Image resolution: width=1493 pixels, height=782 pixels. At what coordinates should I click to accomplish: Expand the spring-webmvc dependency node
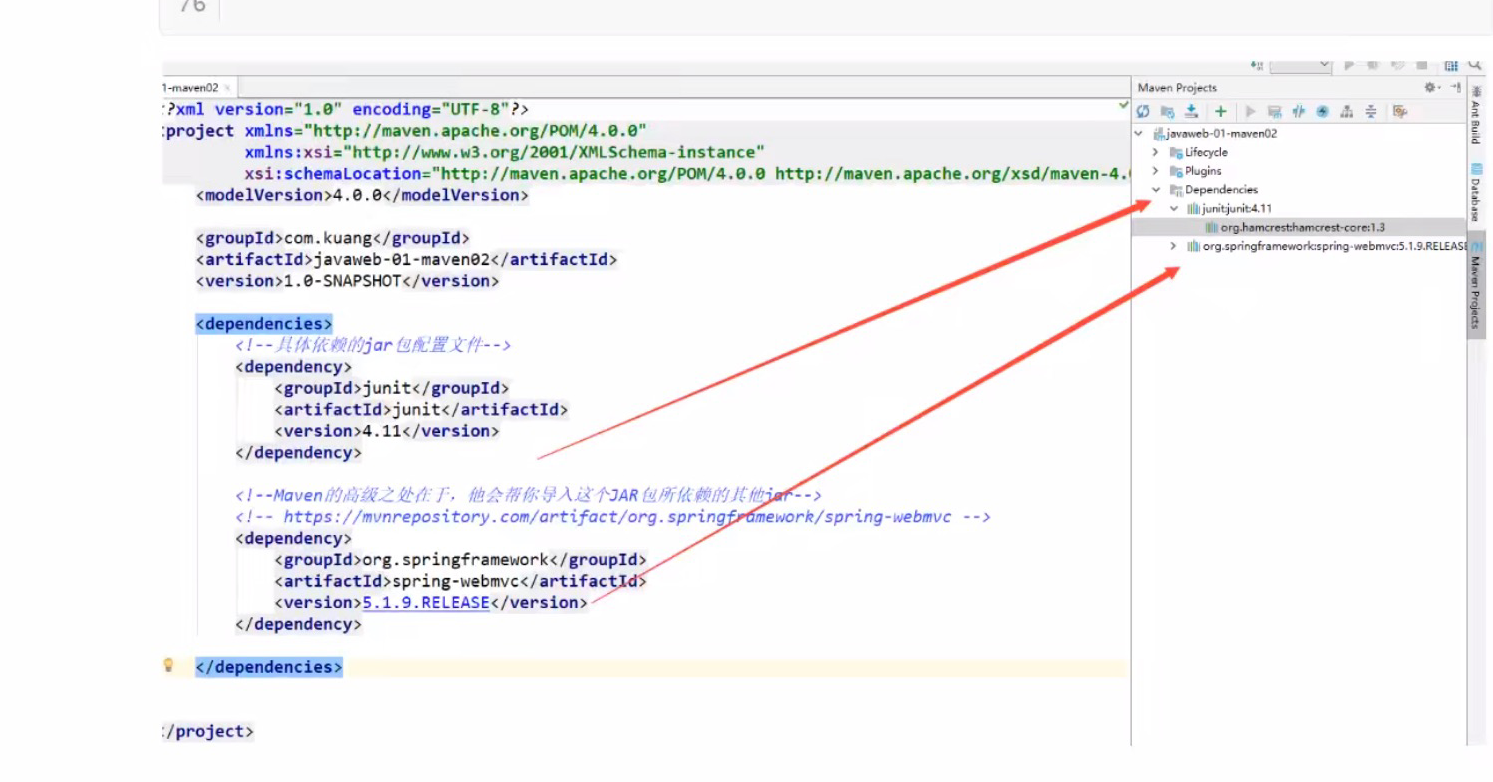click(x=1174, y=246)
